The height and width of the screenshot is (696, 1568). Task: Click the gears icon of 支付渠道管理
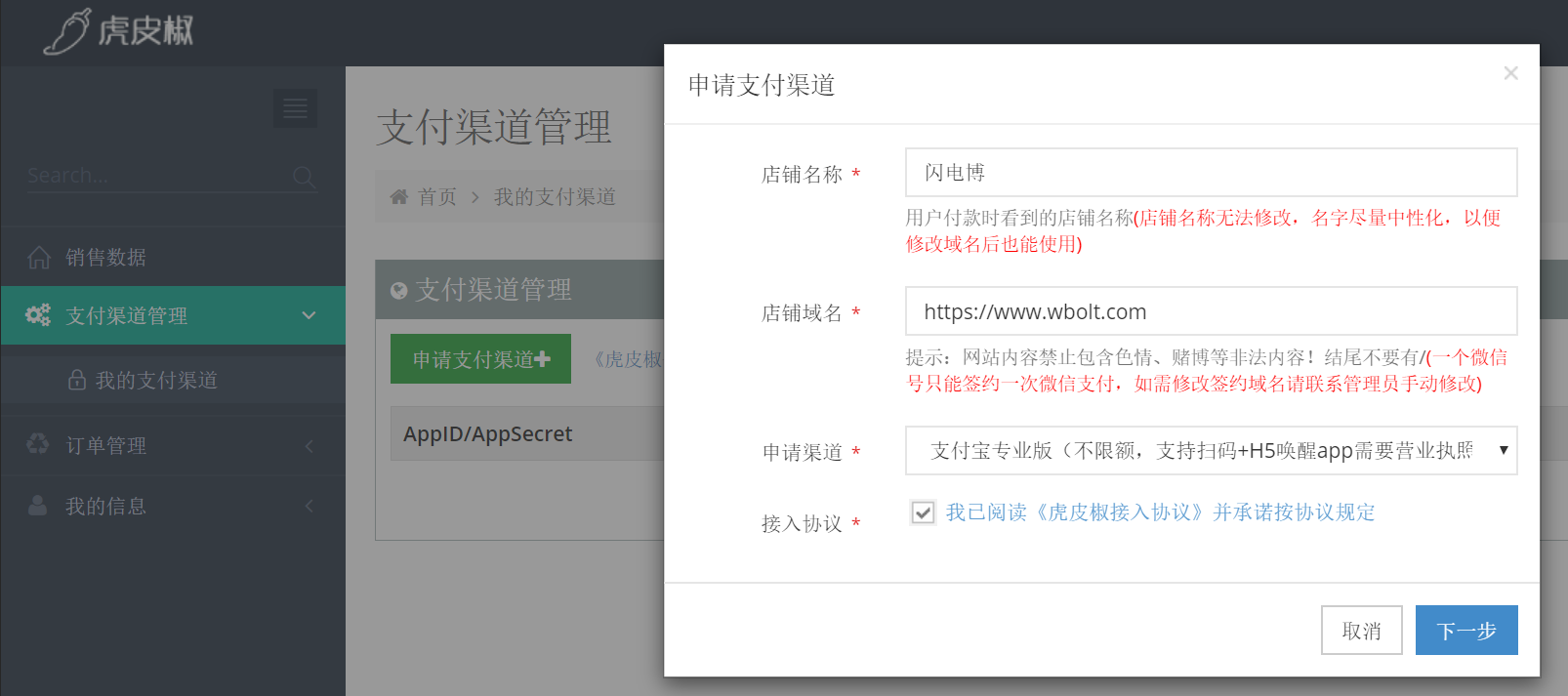(x=38, y=314)
